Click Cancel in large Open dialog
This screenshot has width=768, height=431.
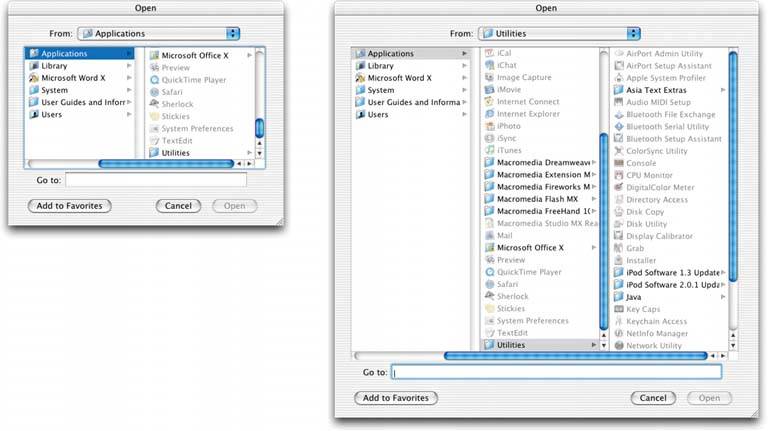[653, 398]
